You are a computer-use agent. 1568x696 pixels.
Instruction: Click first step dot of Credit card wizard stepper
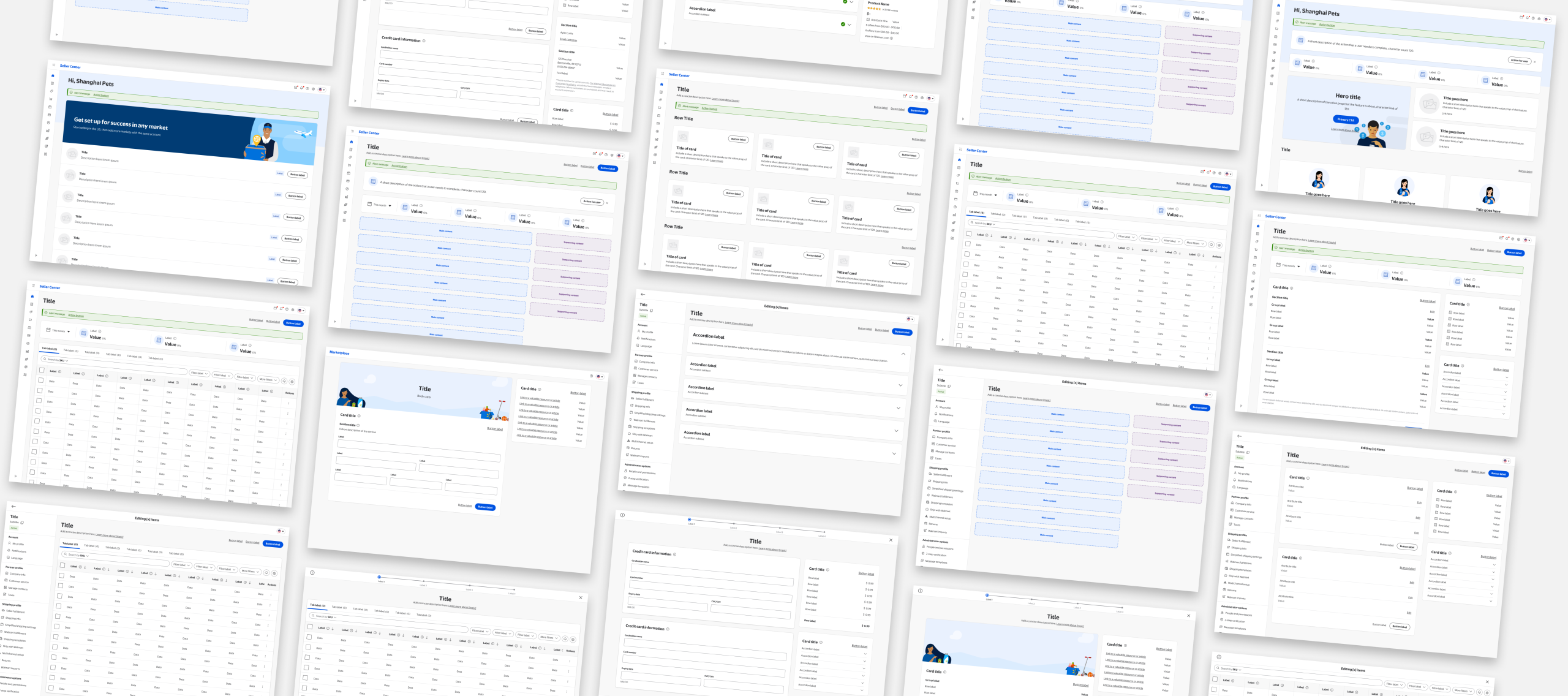coord(689,520)
